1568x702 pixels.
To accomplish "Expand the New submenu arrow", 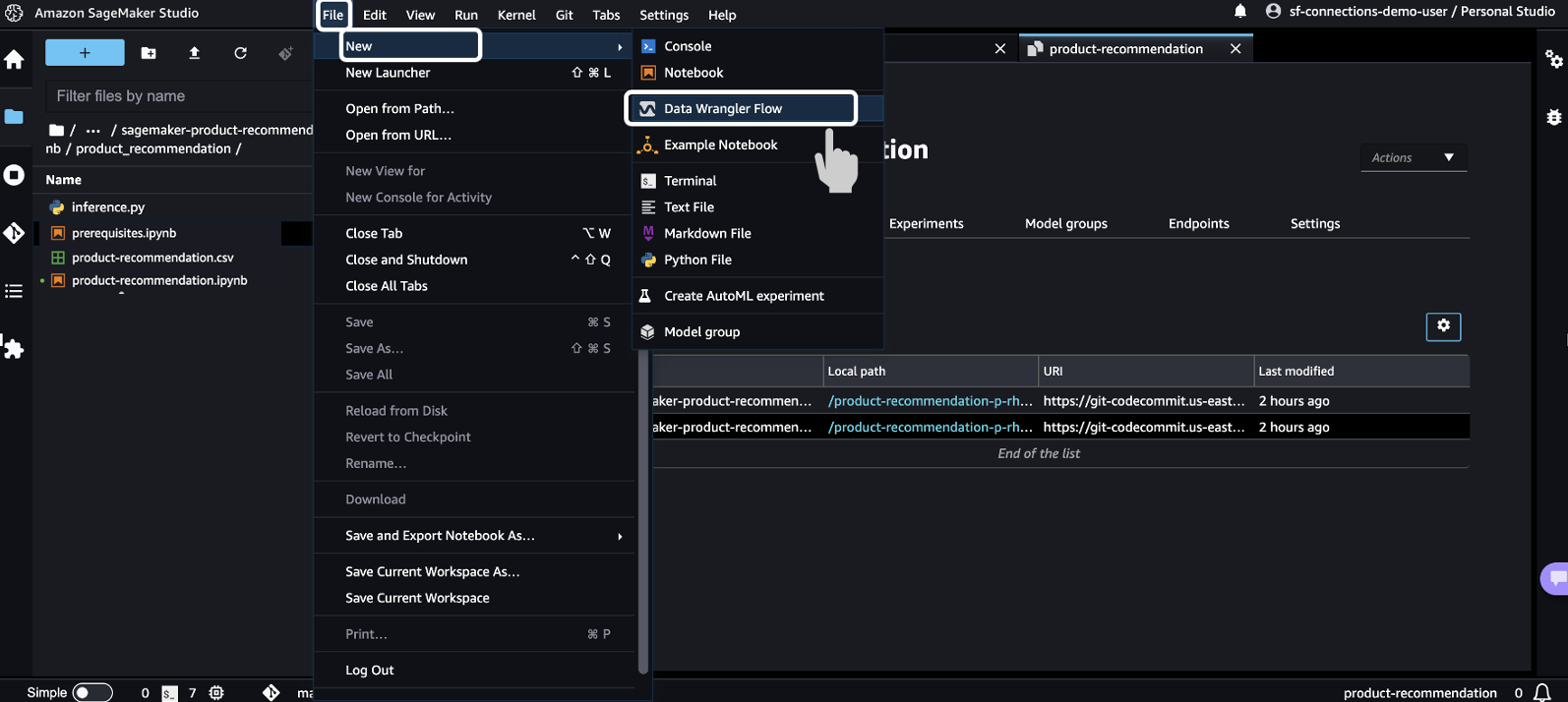I will [620, 46].
